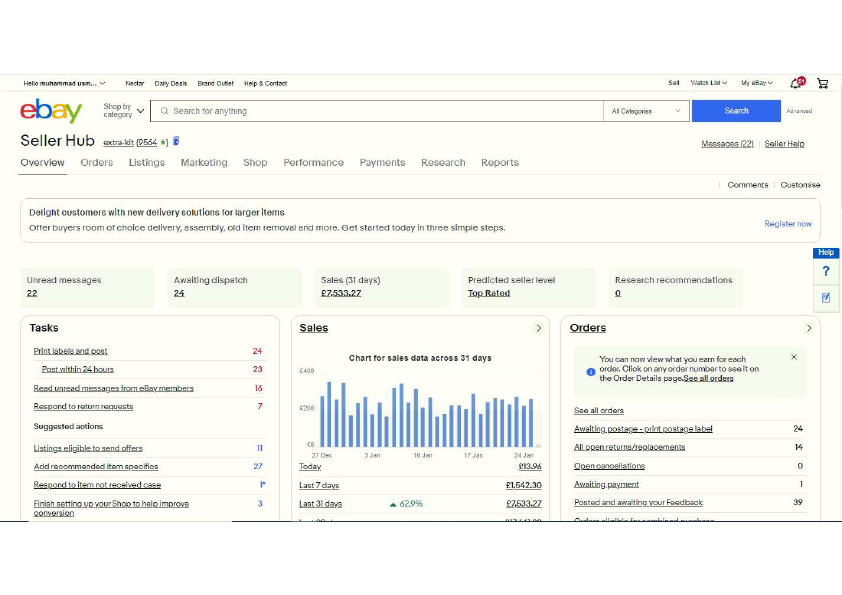Open the extra-kit seller profile link
842x595 pixels.
point(118,142)
